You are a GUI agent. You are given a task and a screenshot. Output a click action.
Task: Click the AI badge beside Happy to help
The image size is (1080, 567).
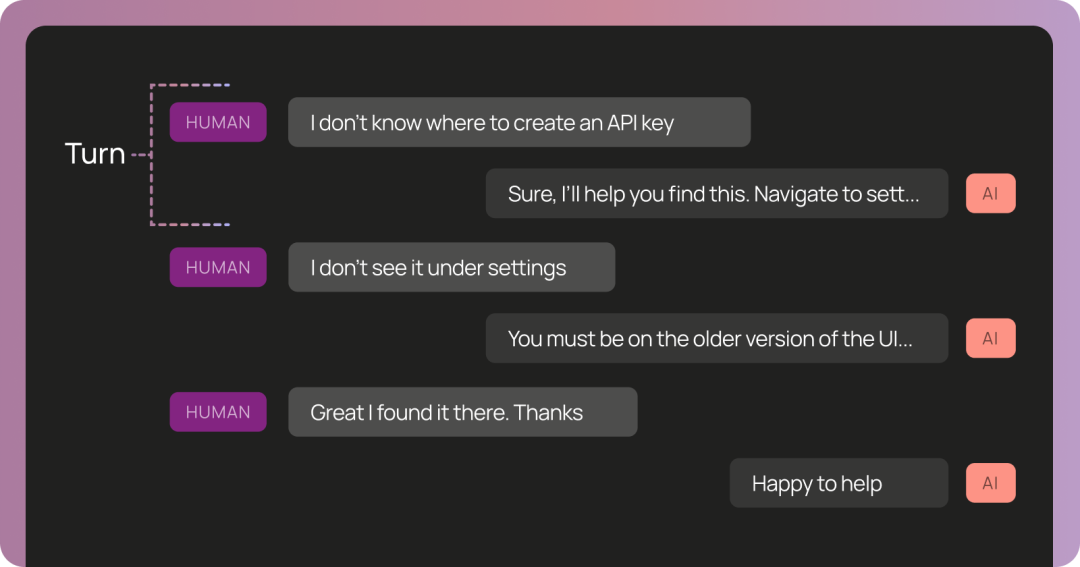tap(990, 483)
